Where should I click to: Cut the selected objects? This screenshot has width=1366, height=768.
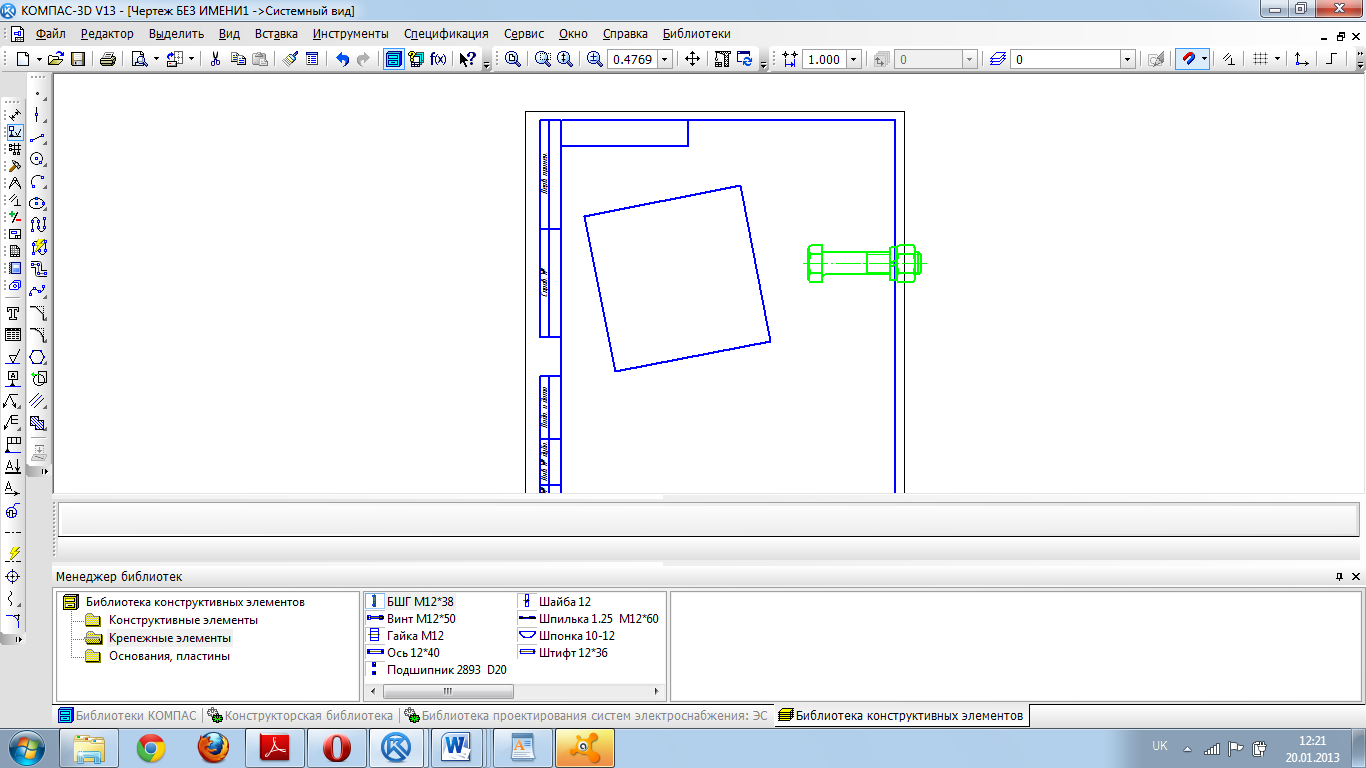point(215,59)
